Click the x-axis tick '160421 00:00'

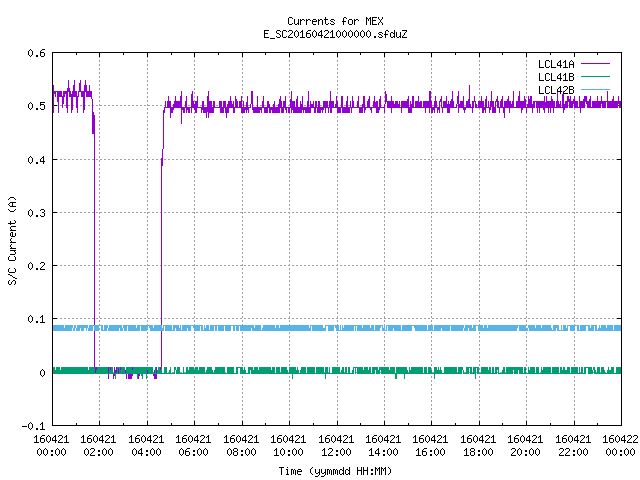coord(51,446)
